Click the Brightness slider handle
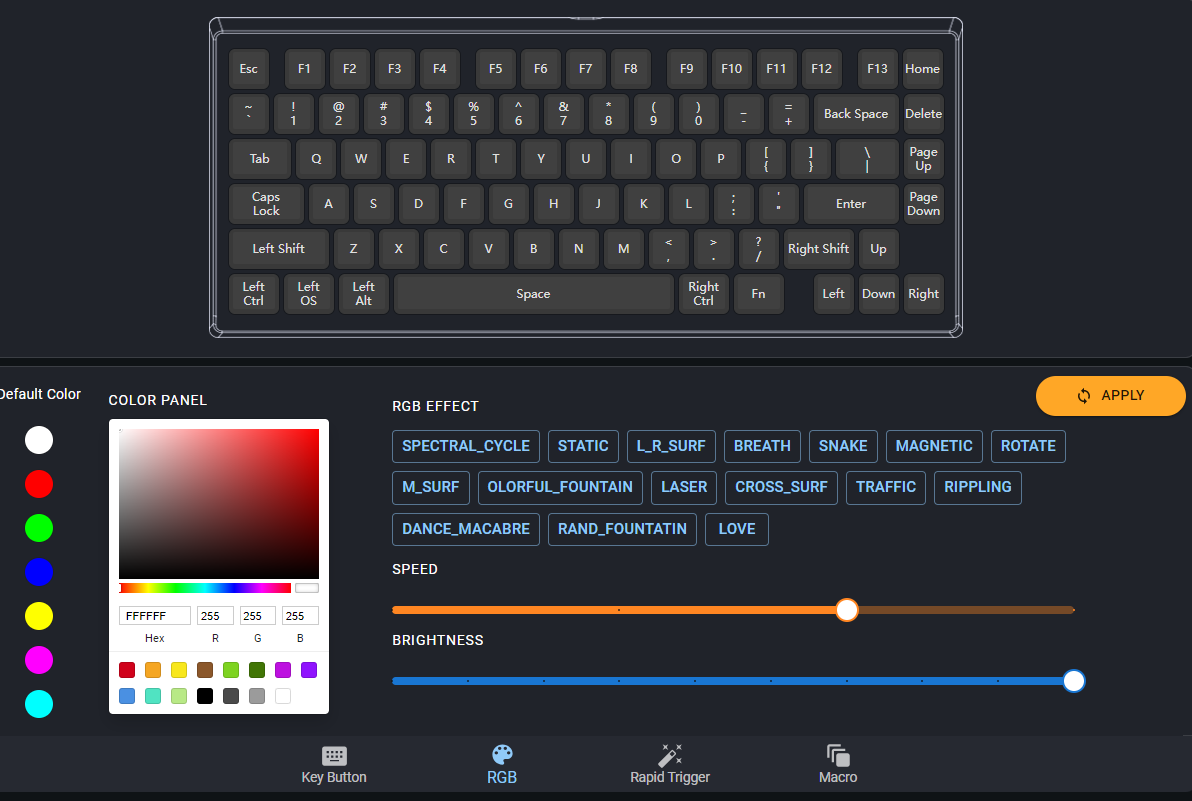 pyautogui.click(x=1074, y=681)
